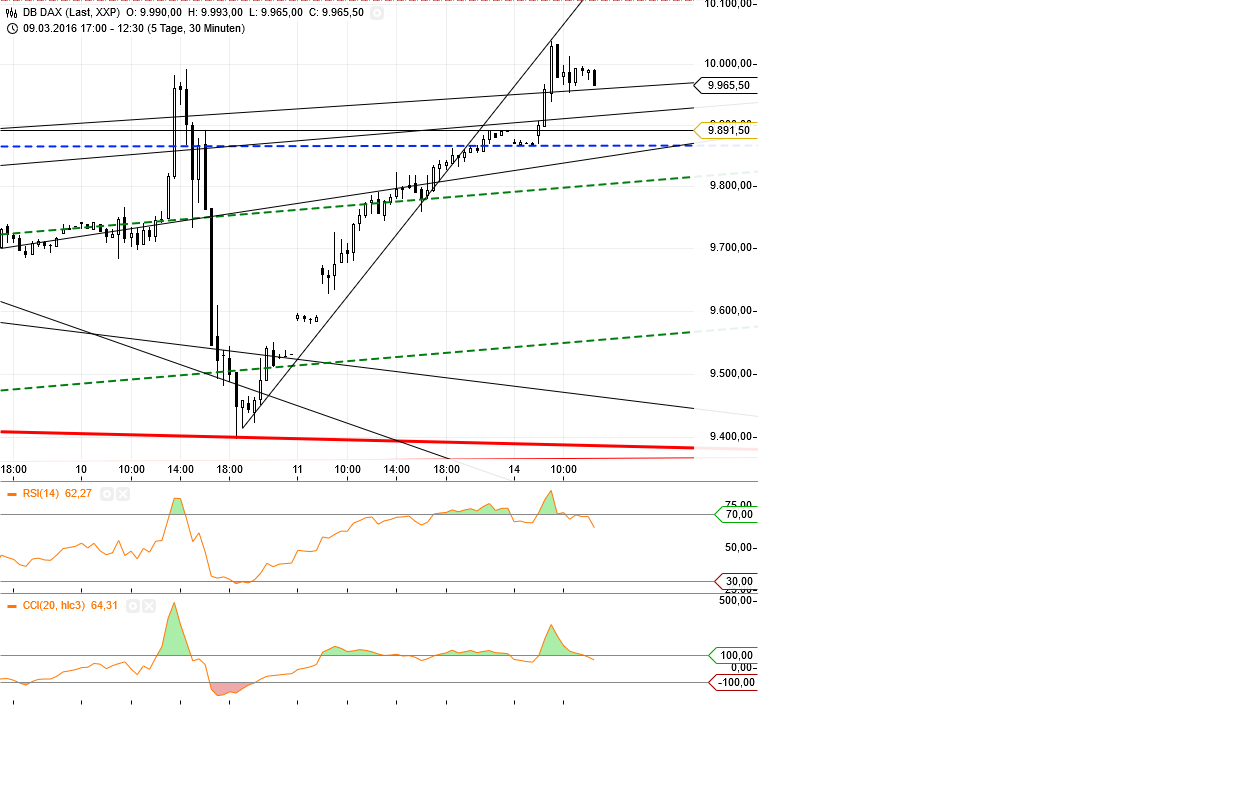This screenshot has width=1234, height=812.
Task: Open the RSI(14) indicator settings
Action: click(x=107, y=494)
